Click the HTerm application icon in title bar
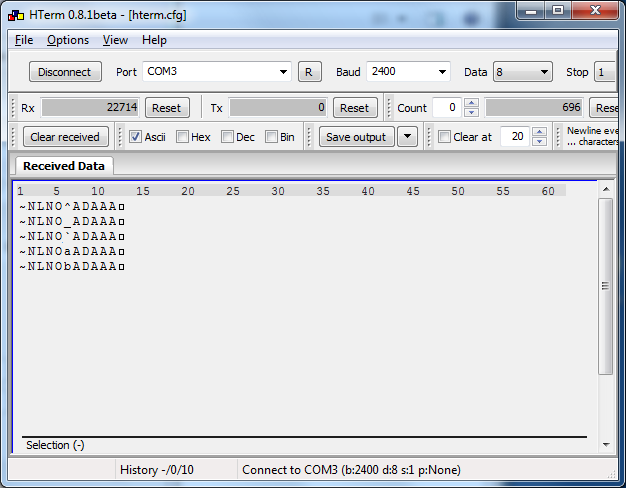The width and height of the screenshot is (626, 488). [x=15, y=15]
